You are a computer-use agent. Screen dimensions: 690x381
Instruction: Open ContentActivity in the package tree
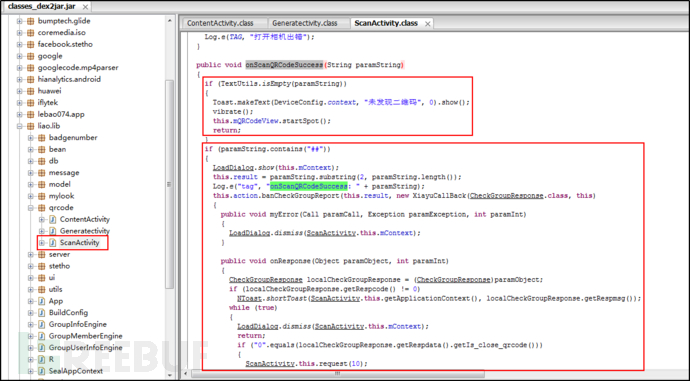point(84,219)
